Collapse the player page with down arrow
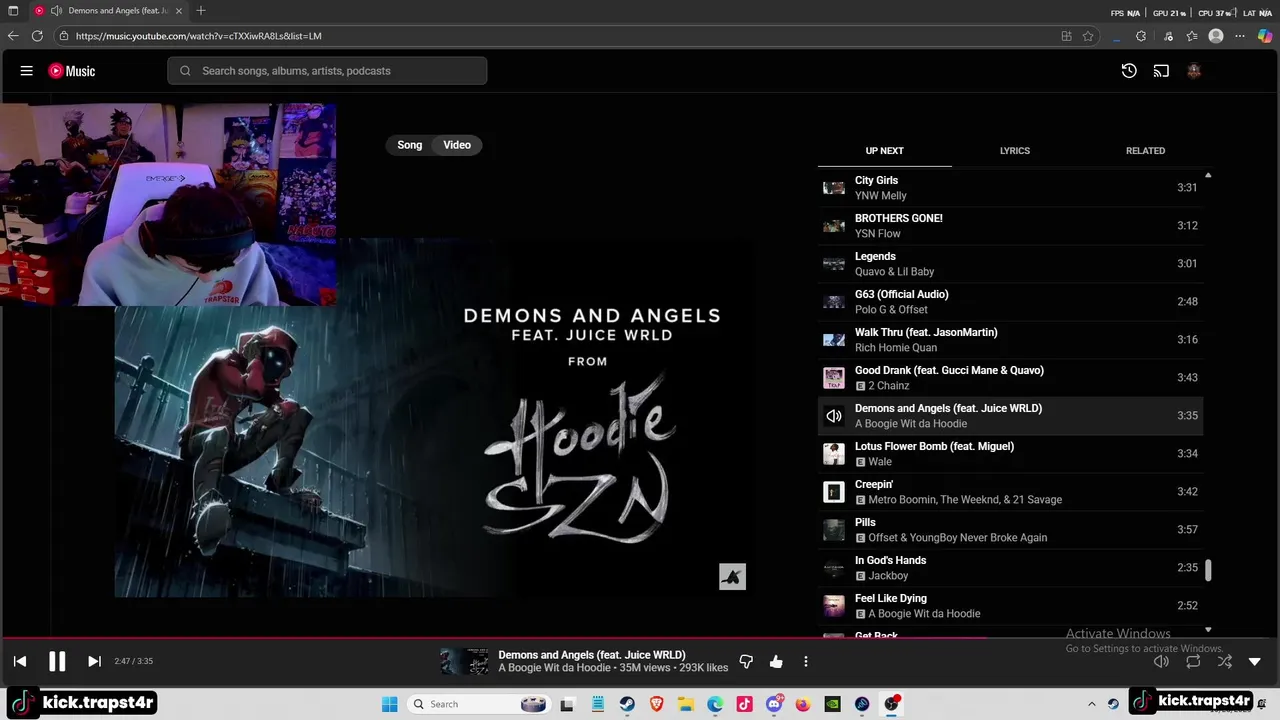The height and width of the screenshot is (720, 1280). pos(1255,661)
